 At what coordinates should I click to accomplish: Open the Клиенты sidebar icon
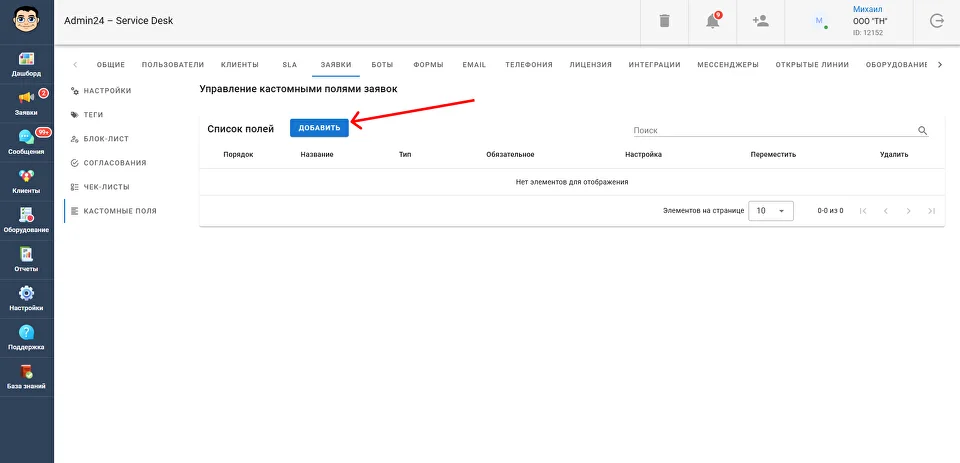(x=26, y=176)
